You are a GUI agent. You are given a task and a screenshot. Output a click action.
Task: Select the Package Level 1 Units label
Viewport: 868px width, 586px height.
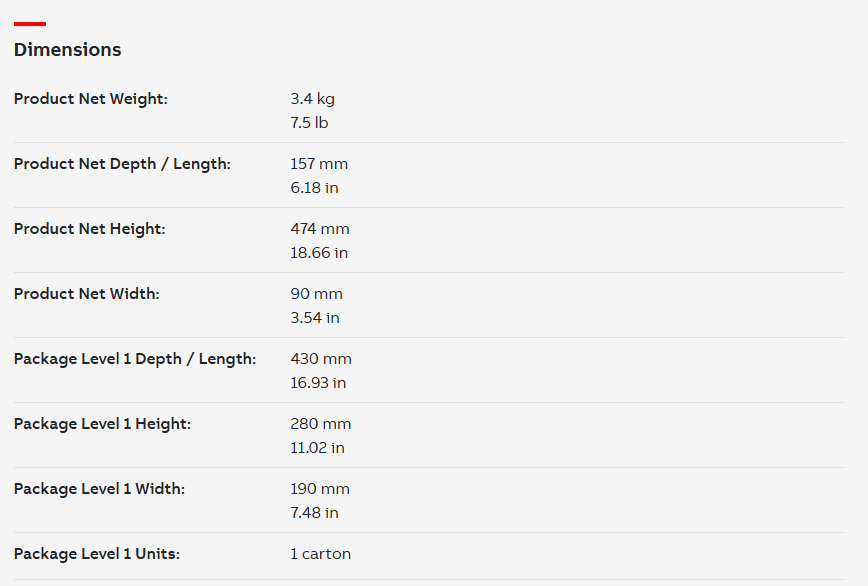pyautogui.click(x=97, y=554)
